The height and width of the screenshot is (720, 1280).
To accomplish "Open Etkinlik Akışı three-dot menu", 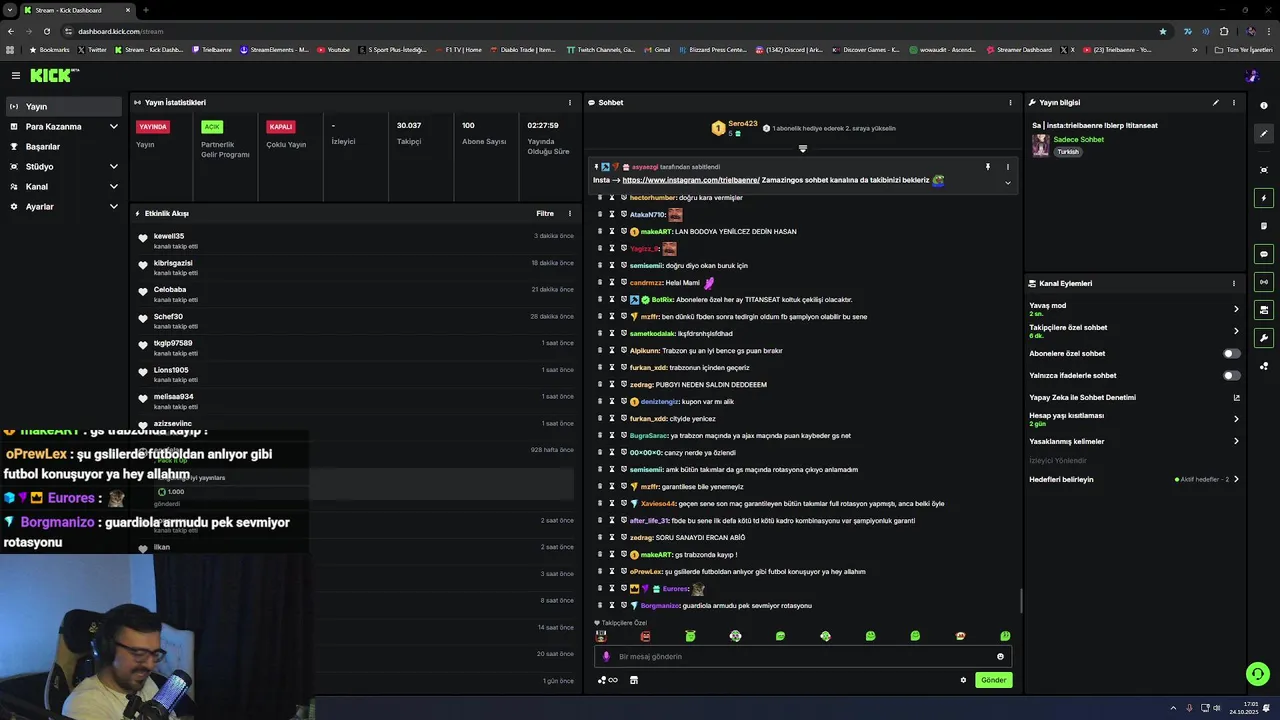I will [x=570, y=213].
